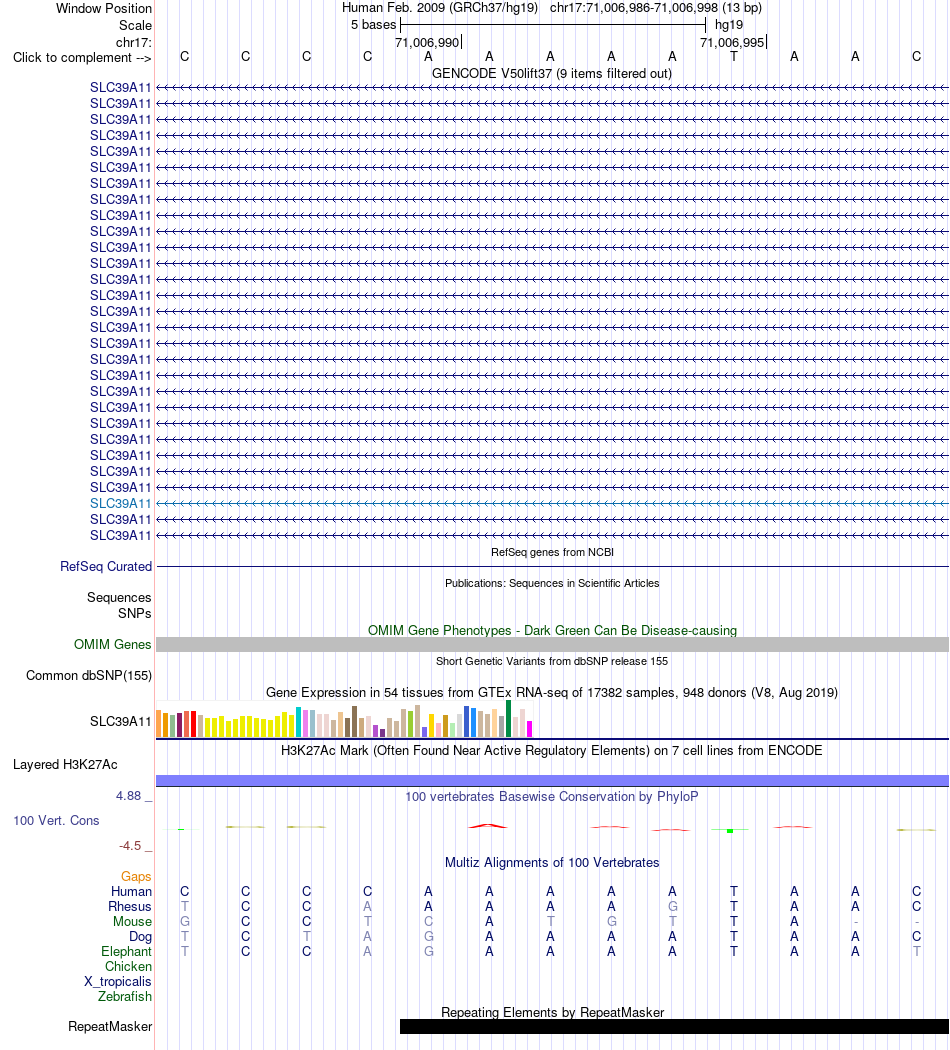Open the Layered H3K27Ac track label
Image resolution: width=950 pixels, height=1050 pixels.
click(65, 765)
